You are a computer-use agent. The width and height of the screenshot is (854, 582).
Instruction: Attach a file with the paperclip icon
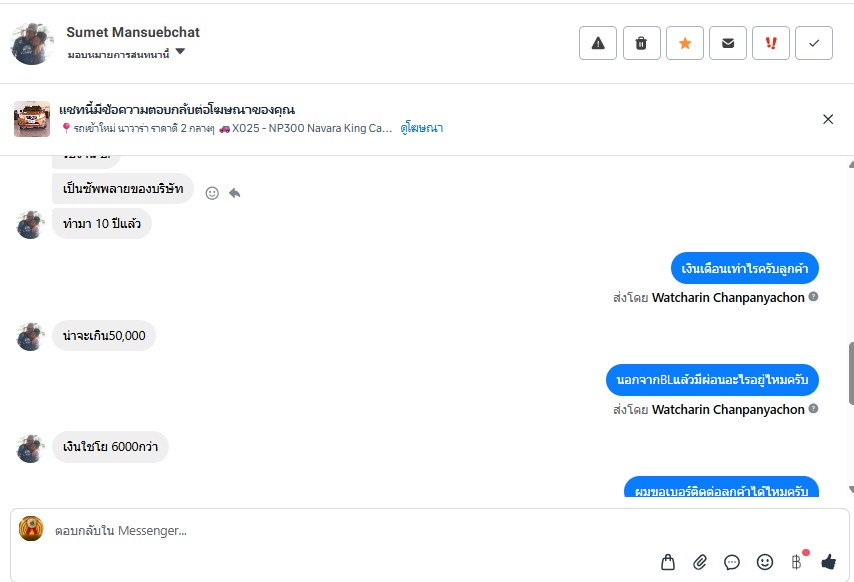coord(700,562)
